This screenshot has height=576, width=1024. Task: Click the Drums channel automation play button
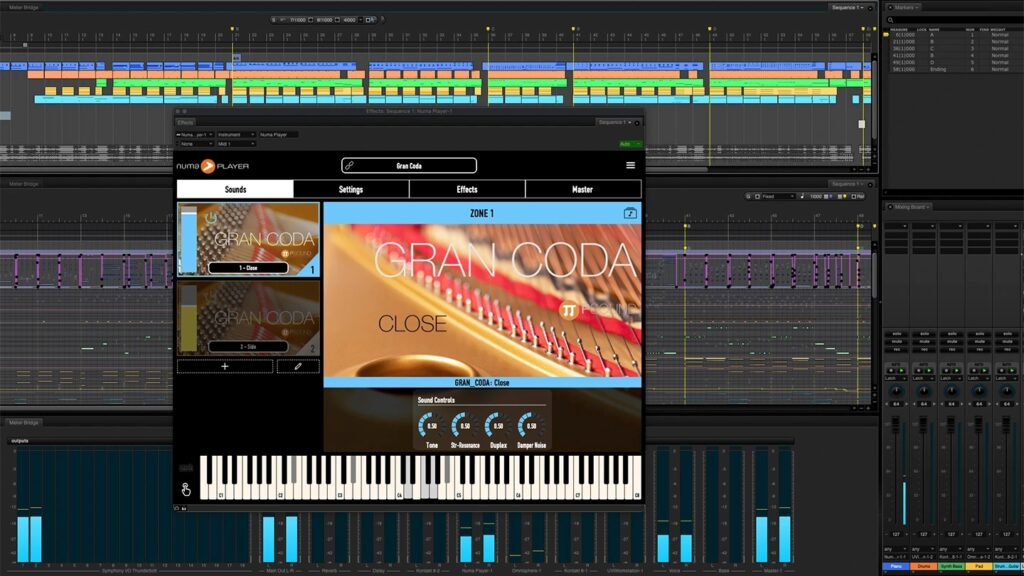tap(929, 371)
